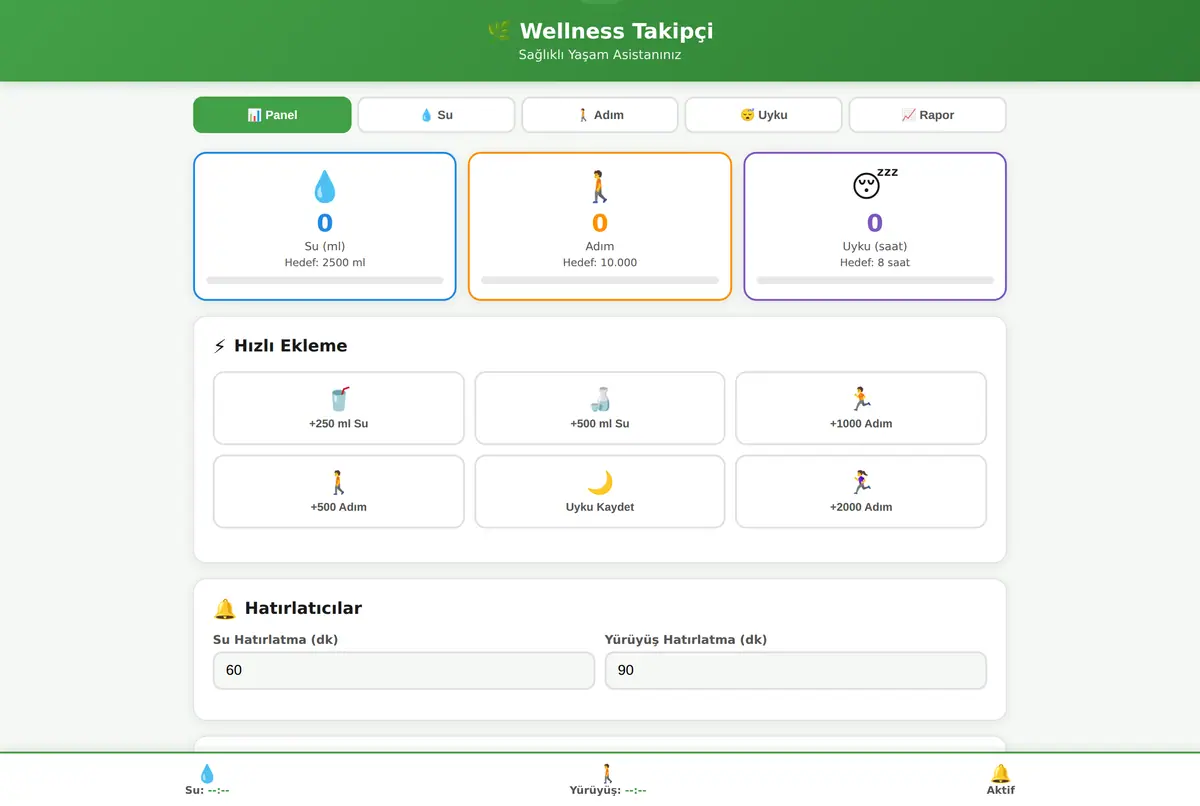Viewport: 1200px width, 806px height.
Task: Click the blue 0 value in Su card
Action: (325, 223)
